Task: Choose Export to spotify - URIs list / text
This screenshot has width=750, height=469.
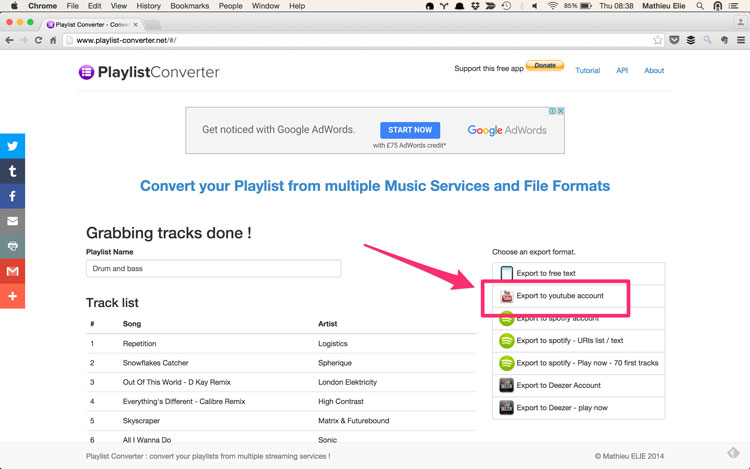Action: [578, 341]
